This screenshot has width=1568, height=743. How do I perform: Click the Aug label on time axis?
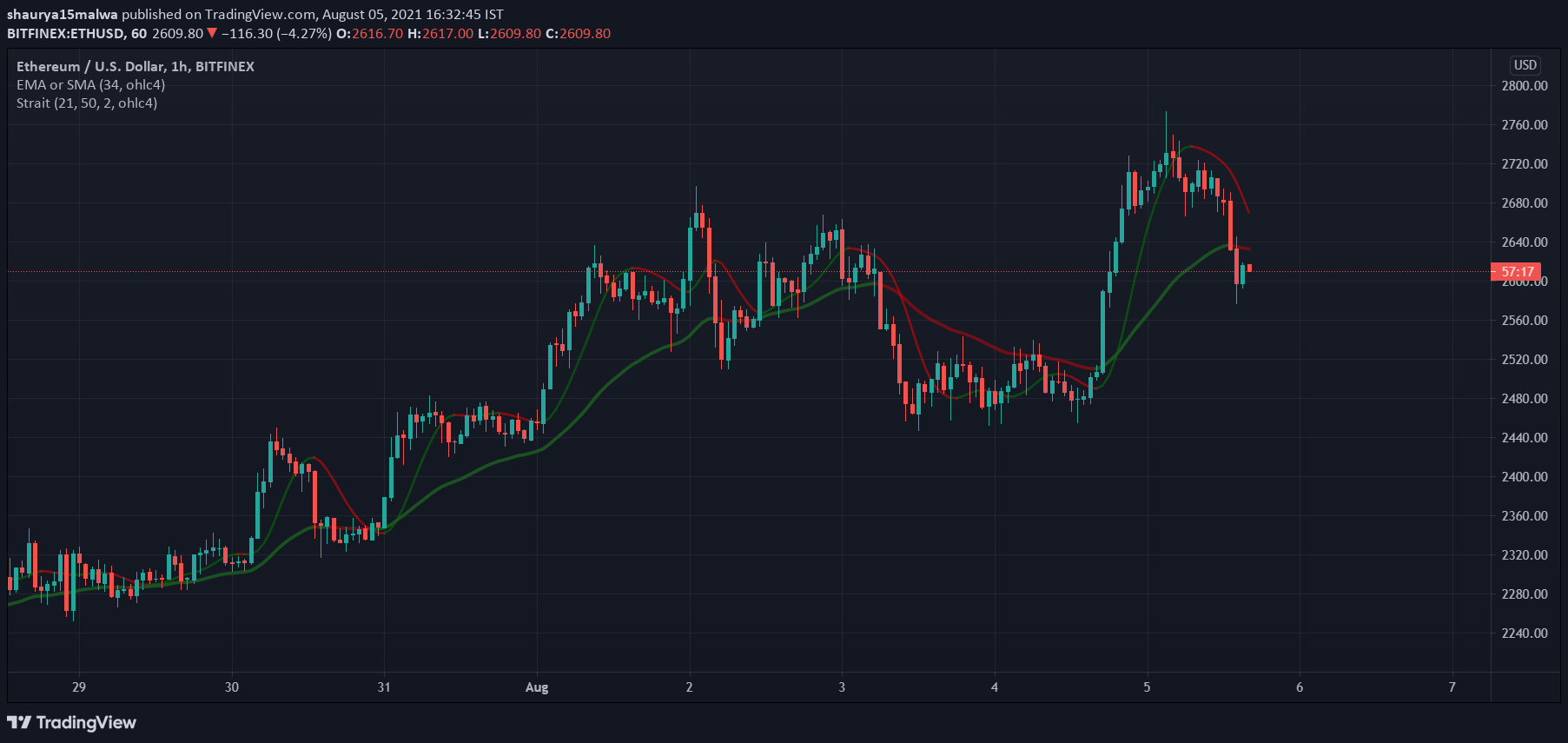537,687
